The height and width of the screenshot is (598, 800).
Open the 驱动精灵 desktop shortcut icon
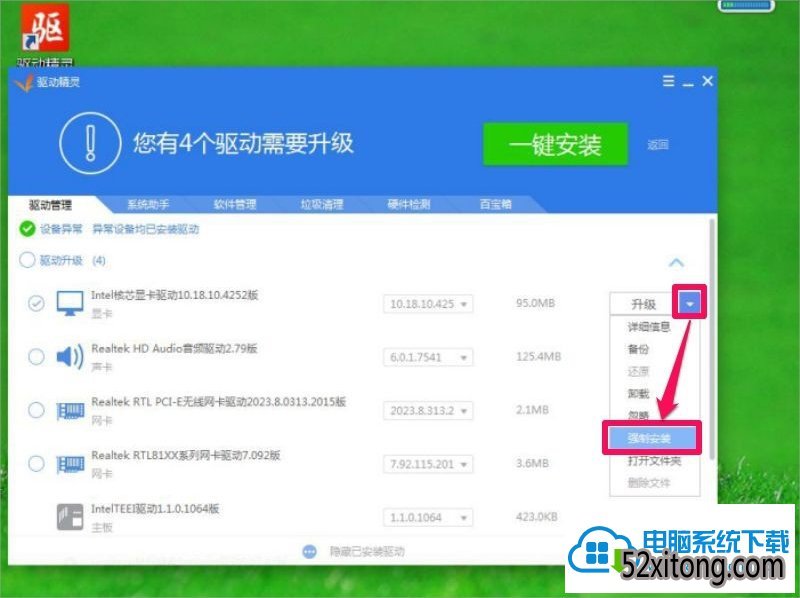click(46, 29)
